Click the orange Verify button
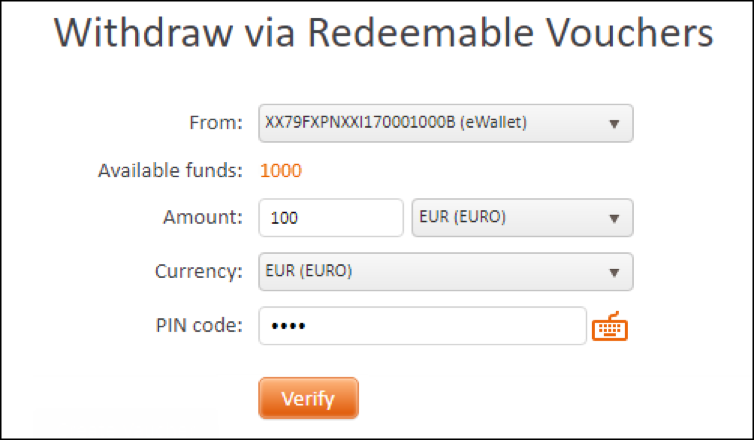 click(308, 398)
